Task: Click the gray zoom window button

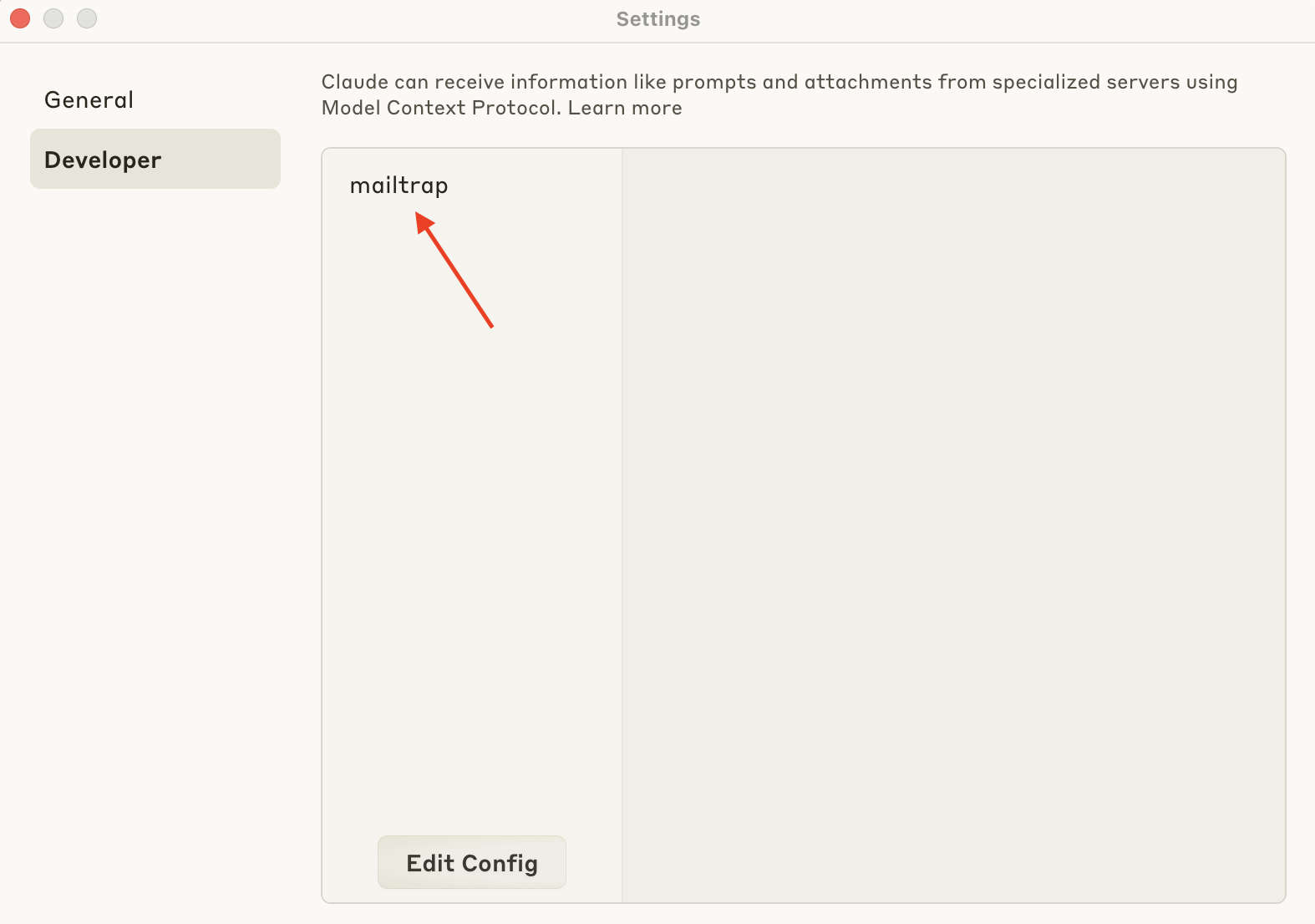Action: click(x=87, y=18)
